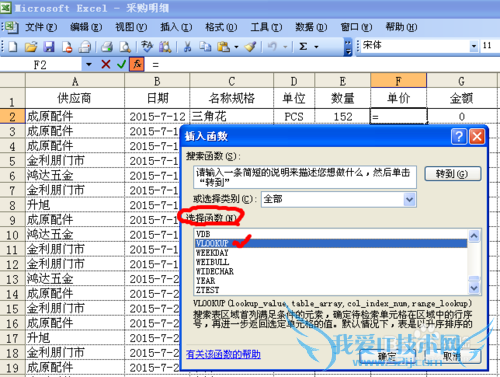The image size is (500, 377).
Task: Click the 转到(G) button
Action: [453, 174]
